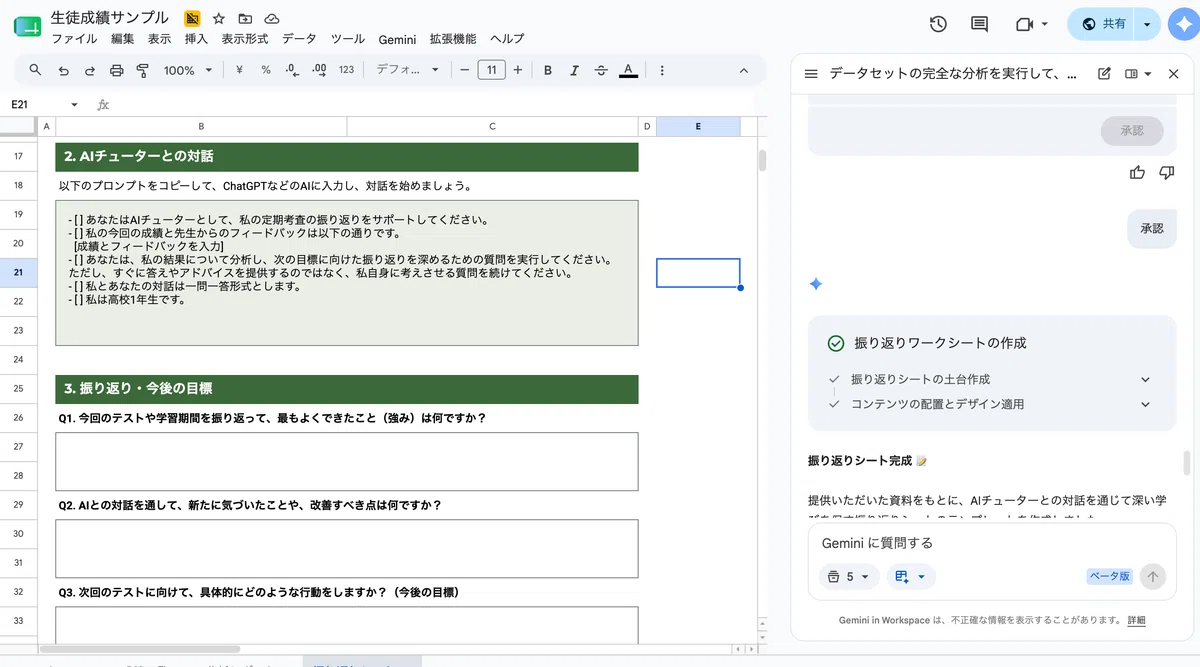
Task: Check the cloud save status icon
Action: click(x=272, y=19)
